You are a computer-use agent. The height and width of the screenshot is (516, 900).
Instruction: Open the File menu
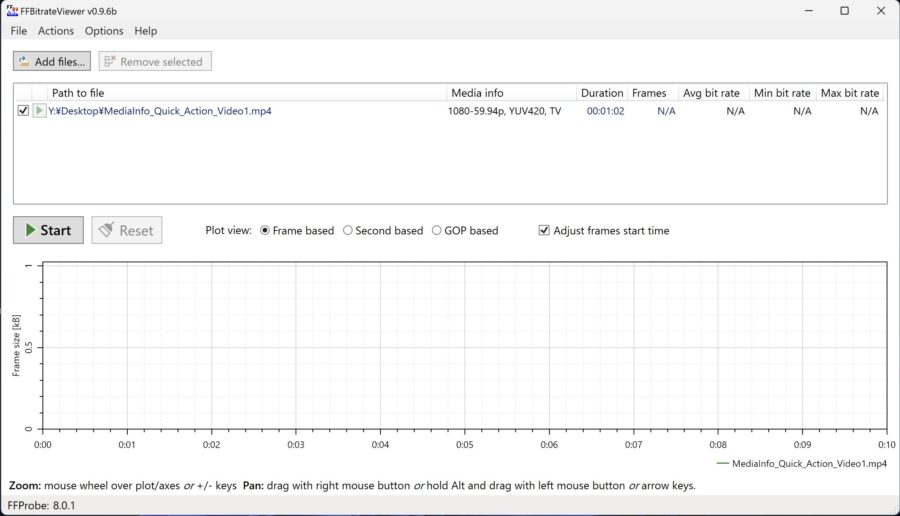[x=19, y=31]
